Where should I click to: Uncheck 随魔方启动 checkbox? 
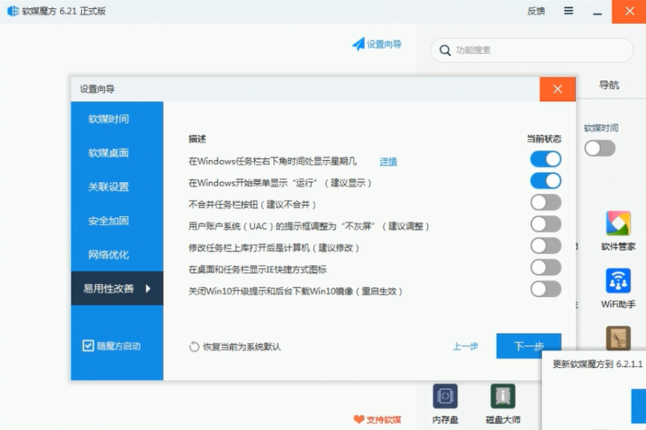coord(88,346)
